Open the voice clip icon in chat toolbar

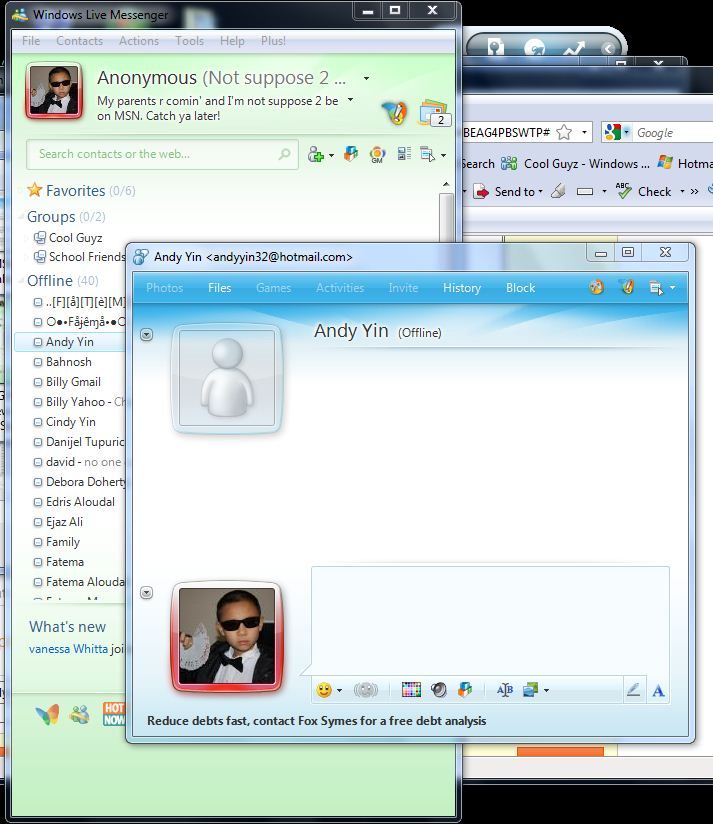439,689
